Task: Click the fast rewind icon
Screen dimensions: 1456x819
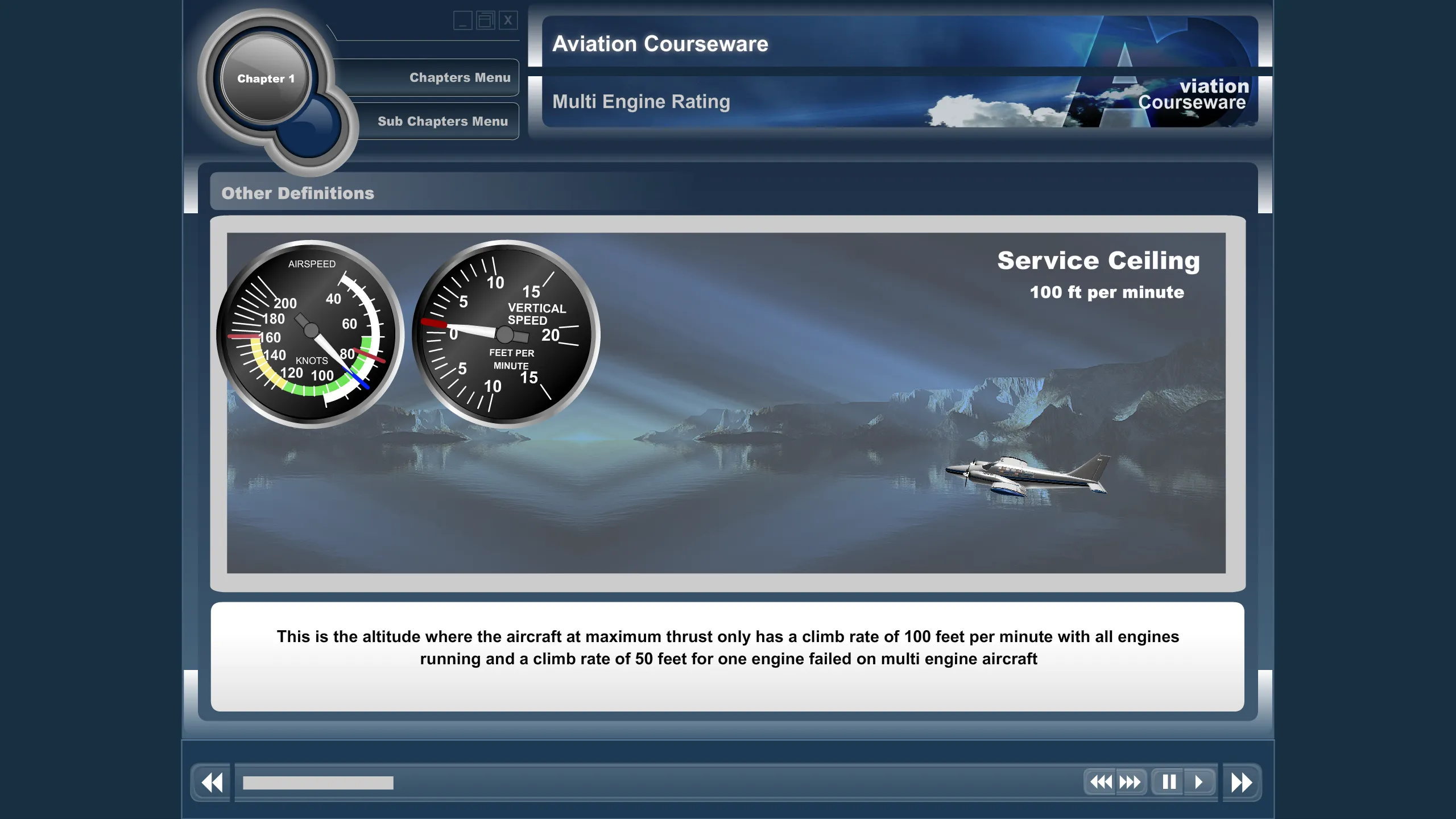Action: [x=1101, y=782]
